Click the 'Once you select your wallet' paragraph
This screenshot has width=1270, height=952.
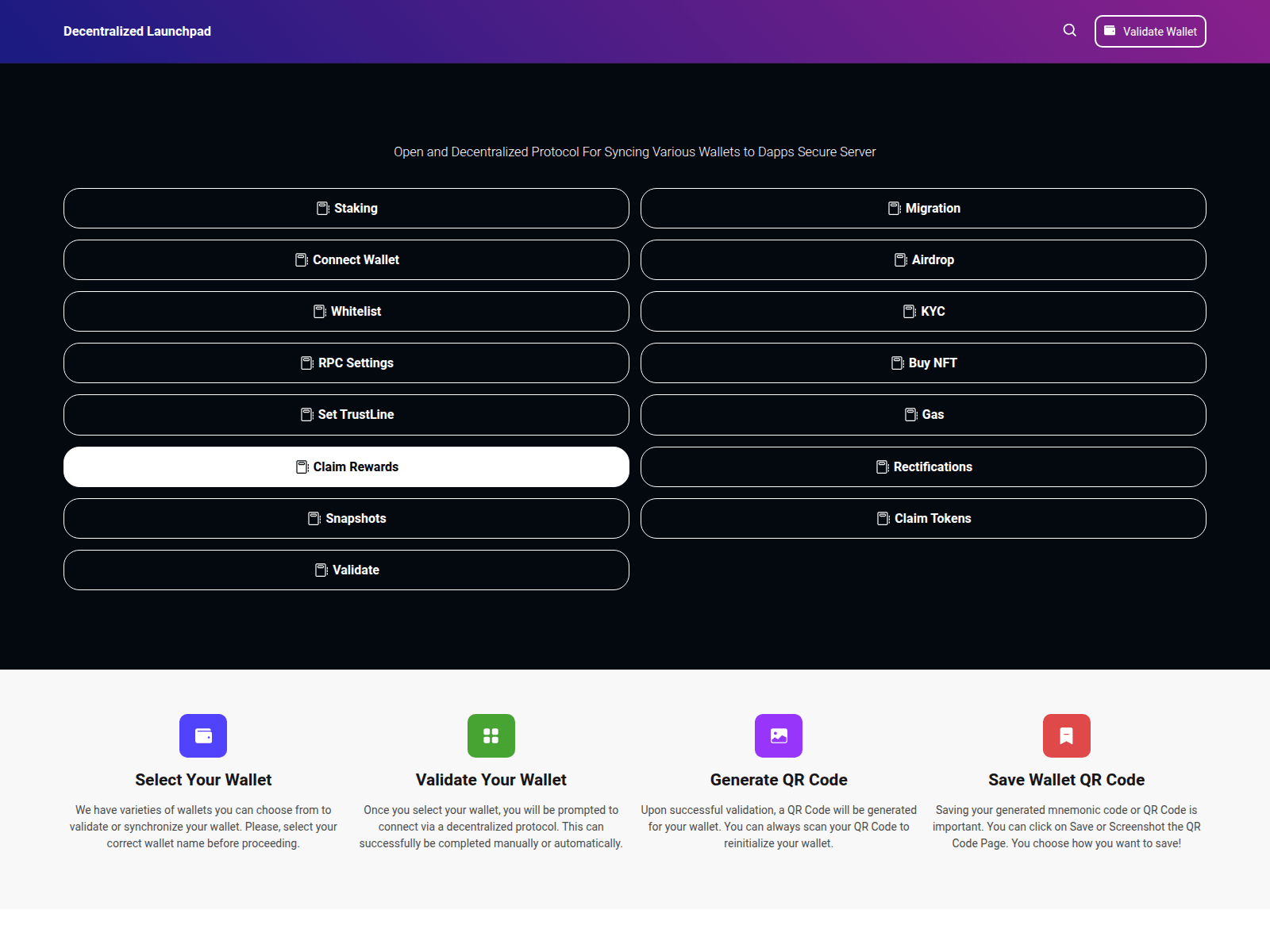coord(491,827)
